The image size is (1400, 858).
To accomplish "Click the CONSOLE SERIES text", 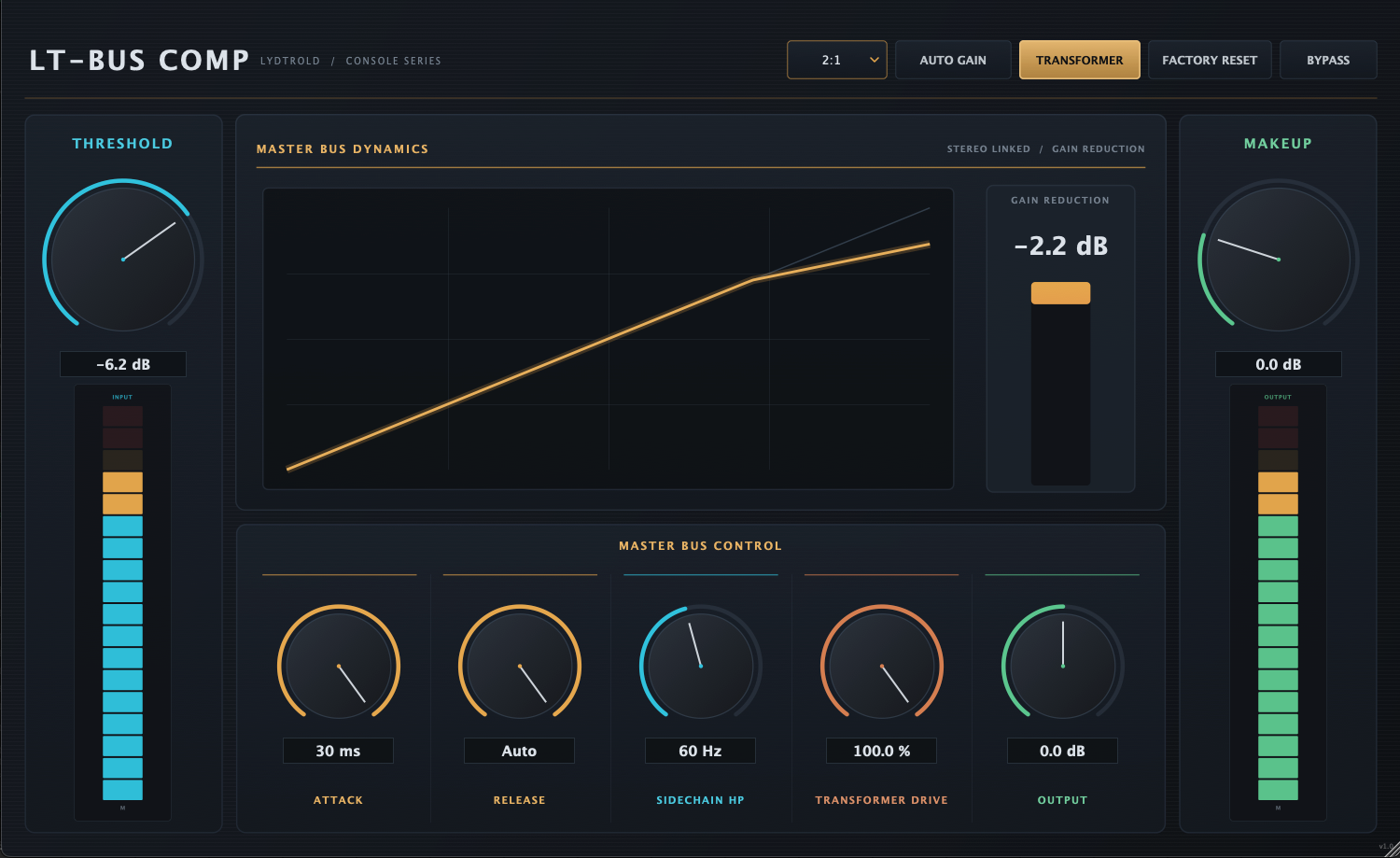I will click(x=393, y=61).
